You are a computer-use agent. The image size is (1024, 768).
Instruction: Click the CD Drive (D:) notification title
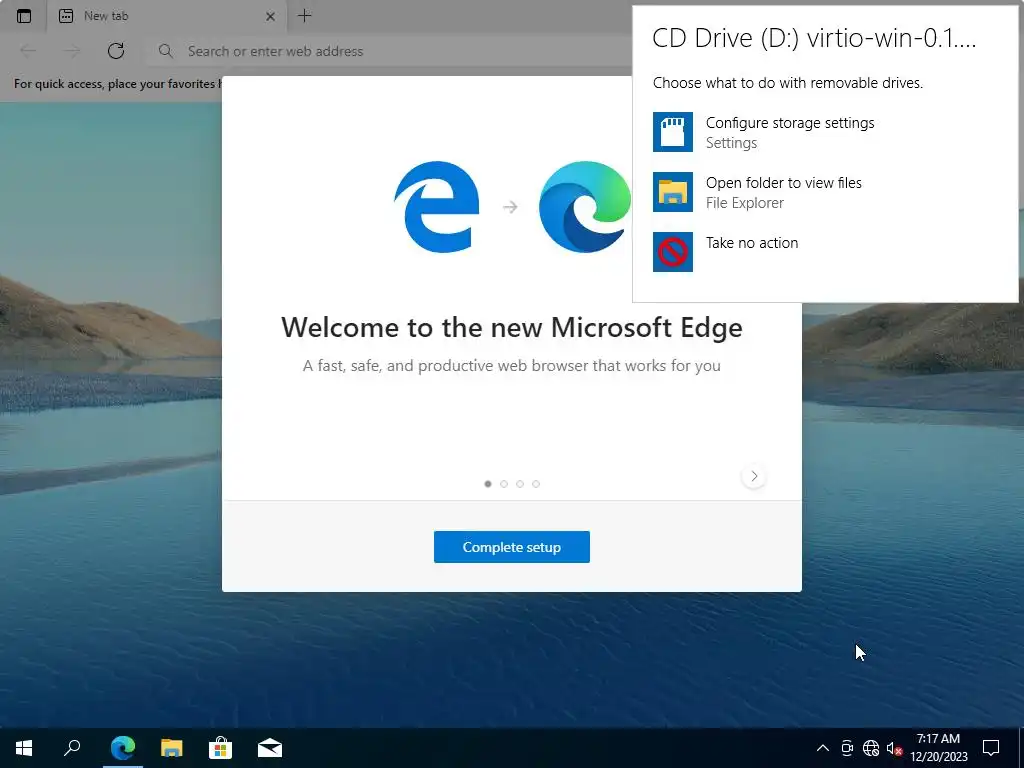pyautogui.click(x=814, y=38)
